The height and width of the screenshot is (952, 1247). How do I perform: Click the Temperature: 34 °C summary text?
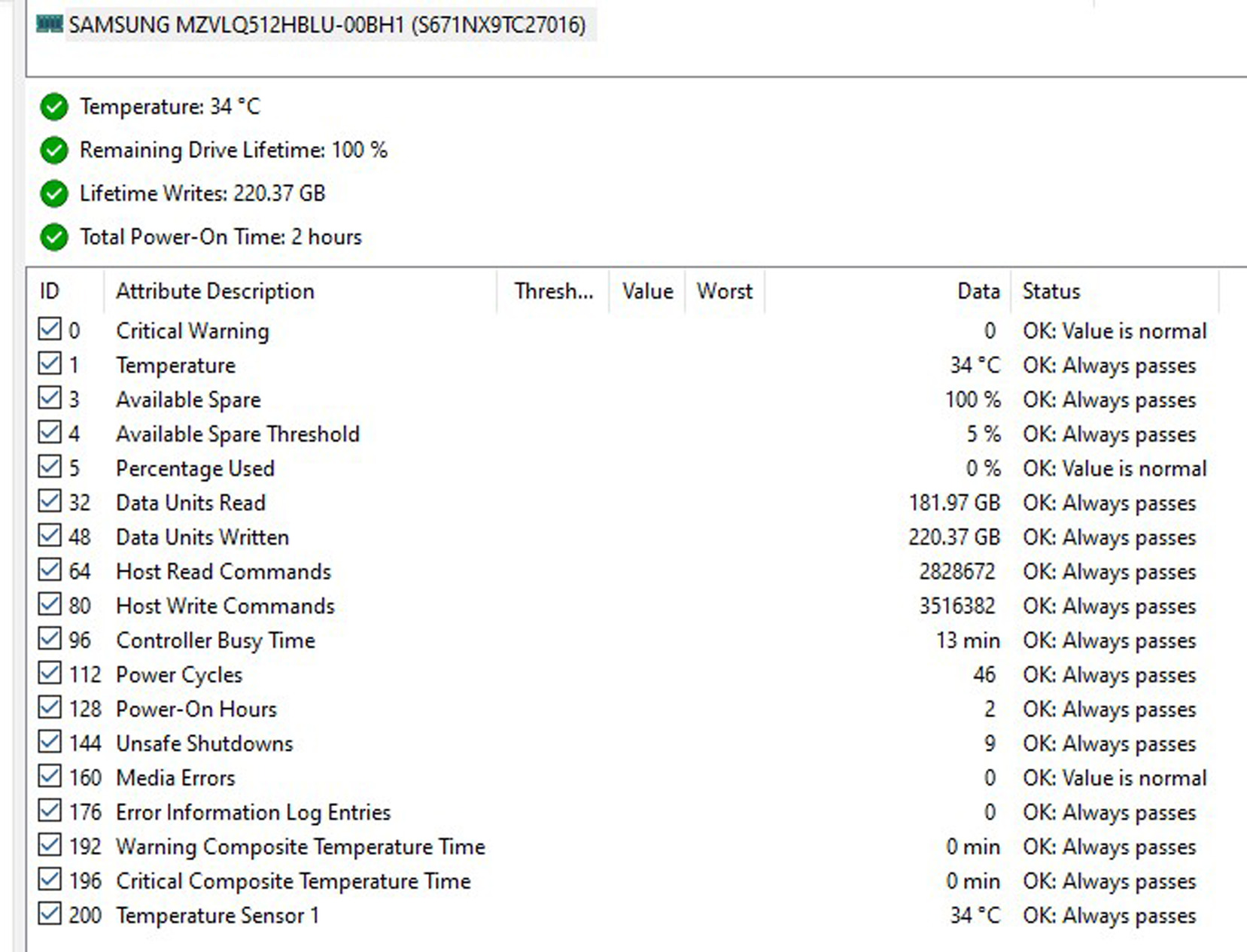click(170, 107)
